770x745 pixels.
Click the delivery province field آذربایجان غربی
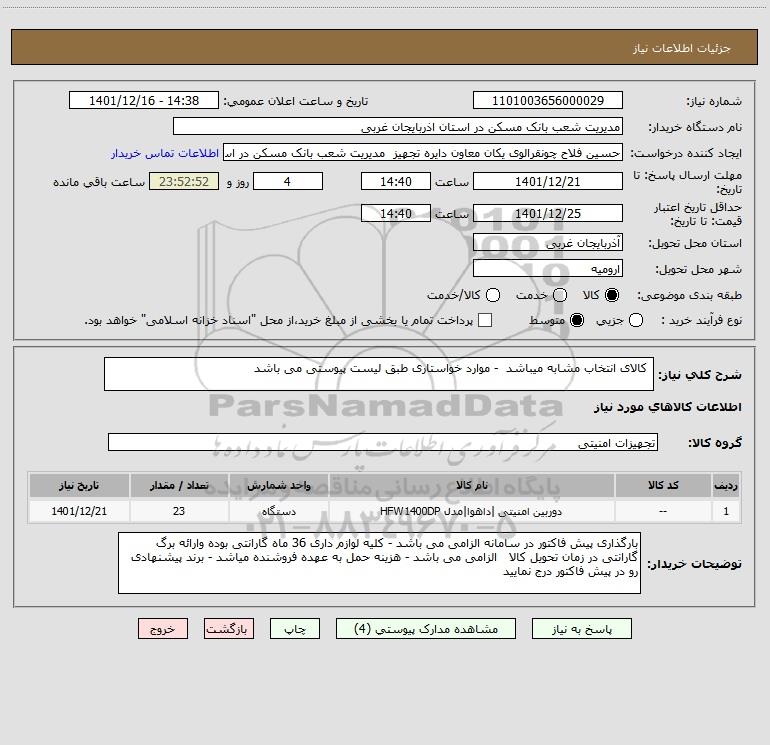(x=548, y=242)
